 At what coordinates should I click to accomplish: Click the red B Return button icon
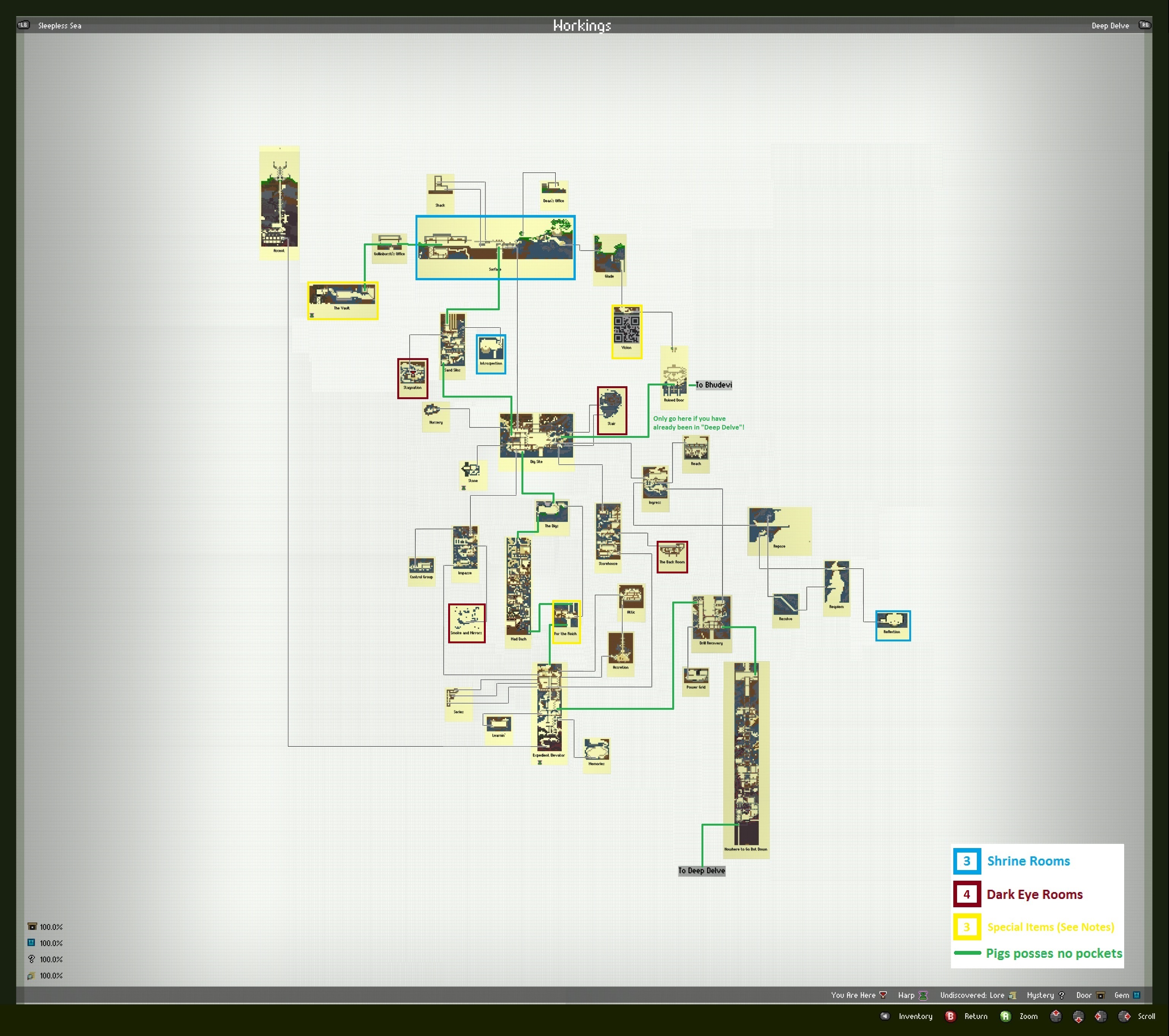(950, 1016)
